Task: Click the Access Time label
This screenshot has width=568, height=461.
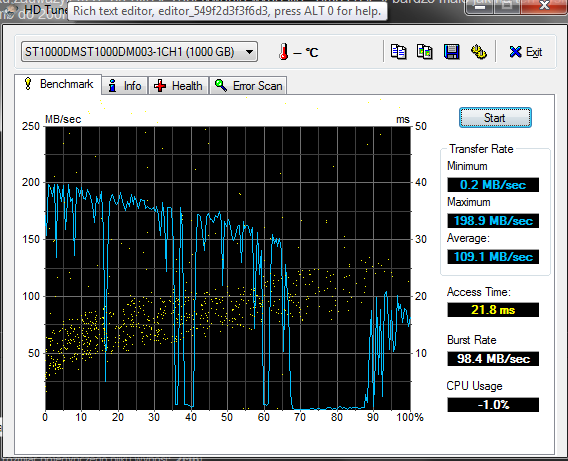Action: 479,292
